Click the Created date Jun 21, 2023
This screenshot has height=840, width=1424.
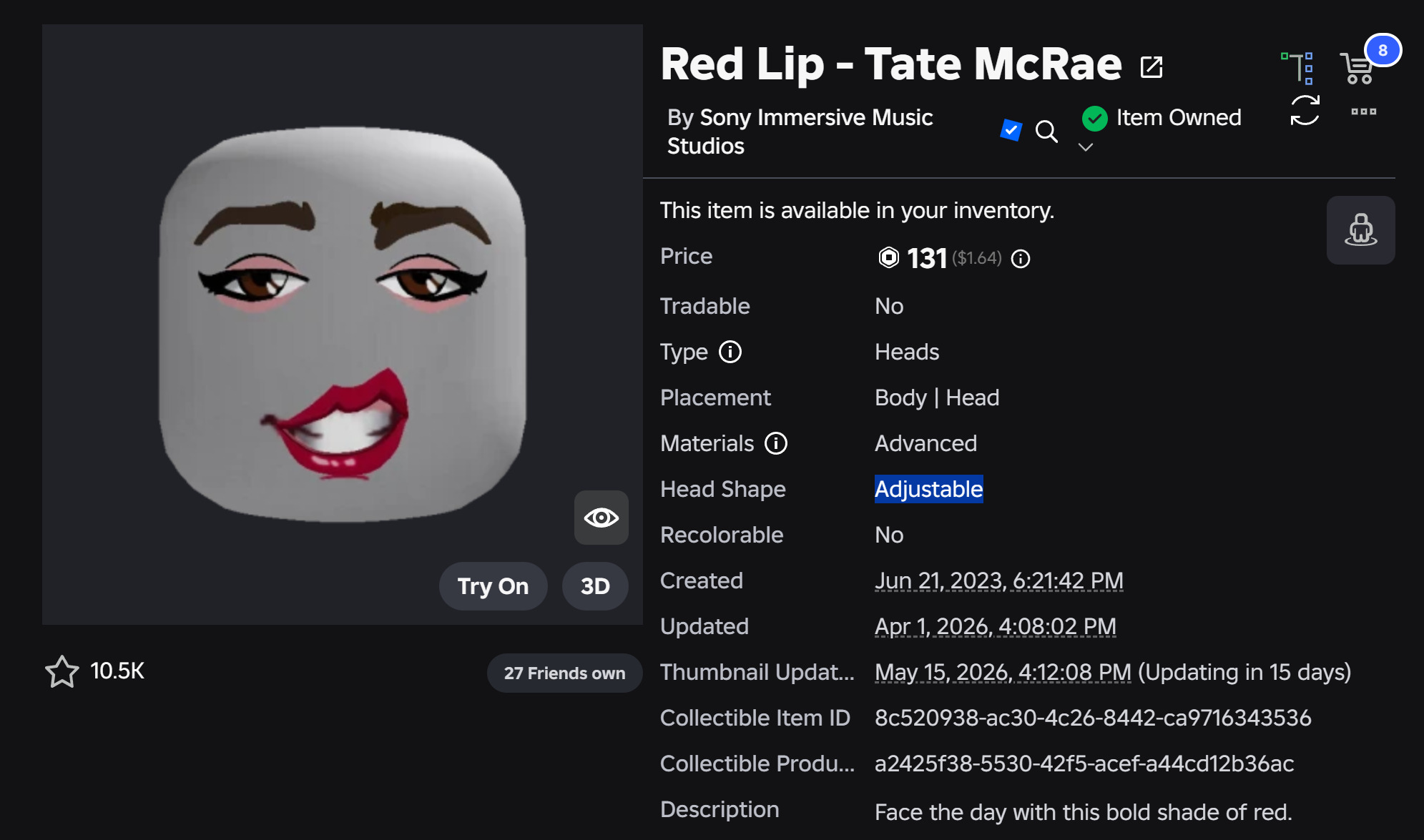coord(999,580)
